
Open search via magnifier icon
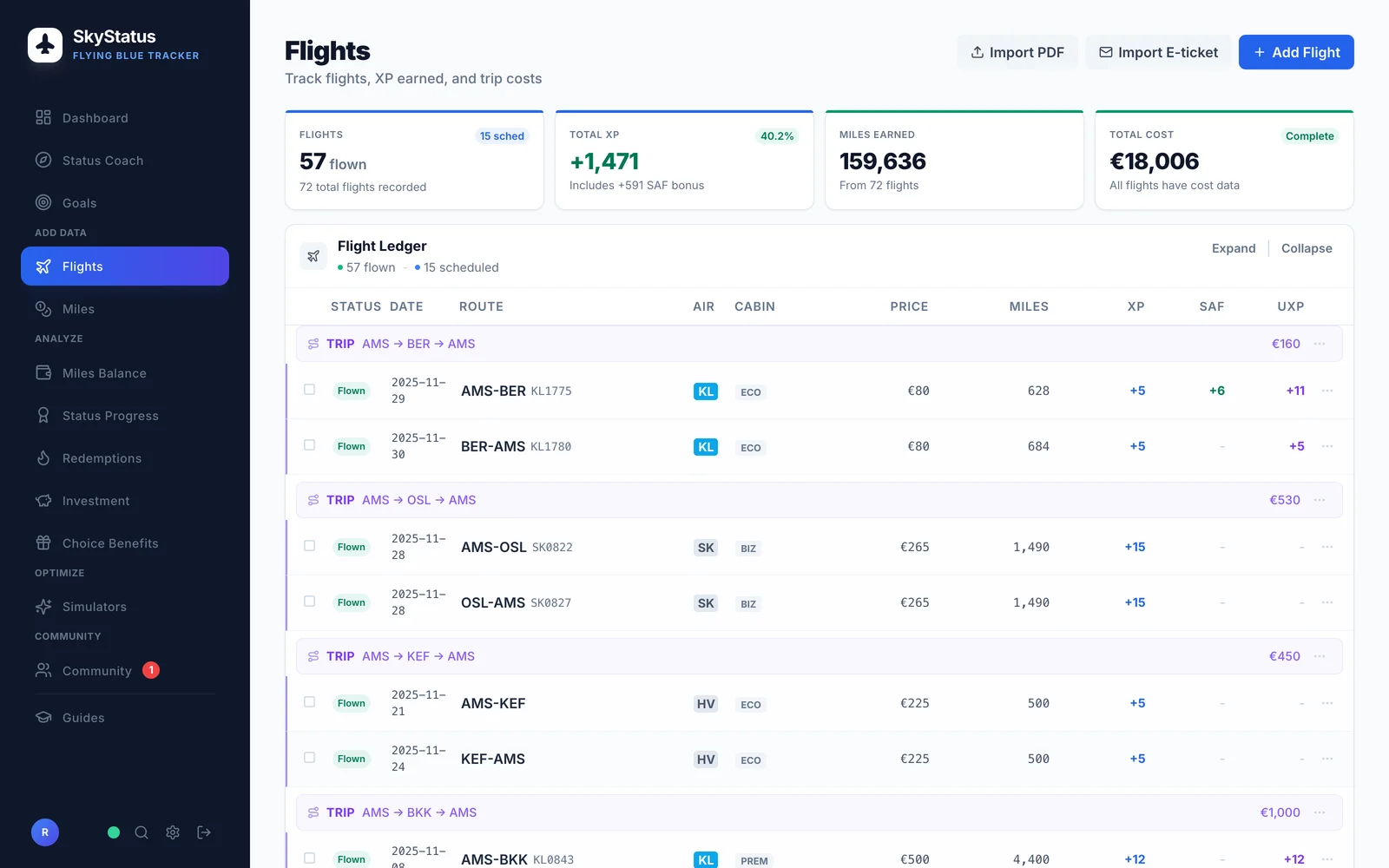tap(142, 832)
